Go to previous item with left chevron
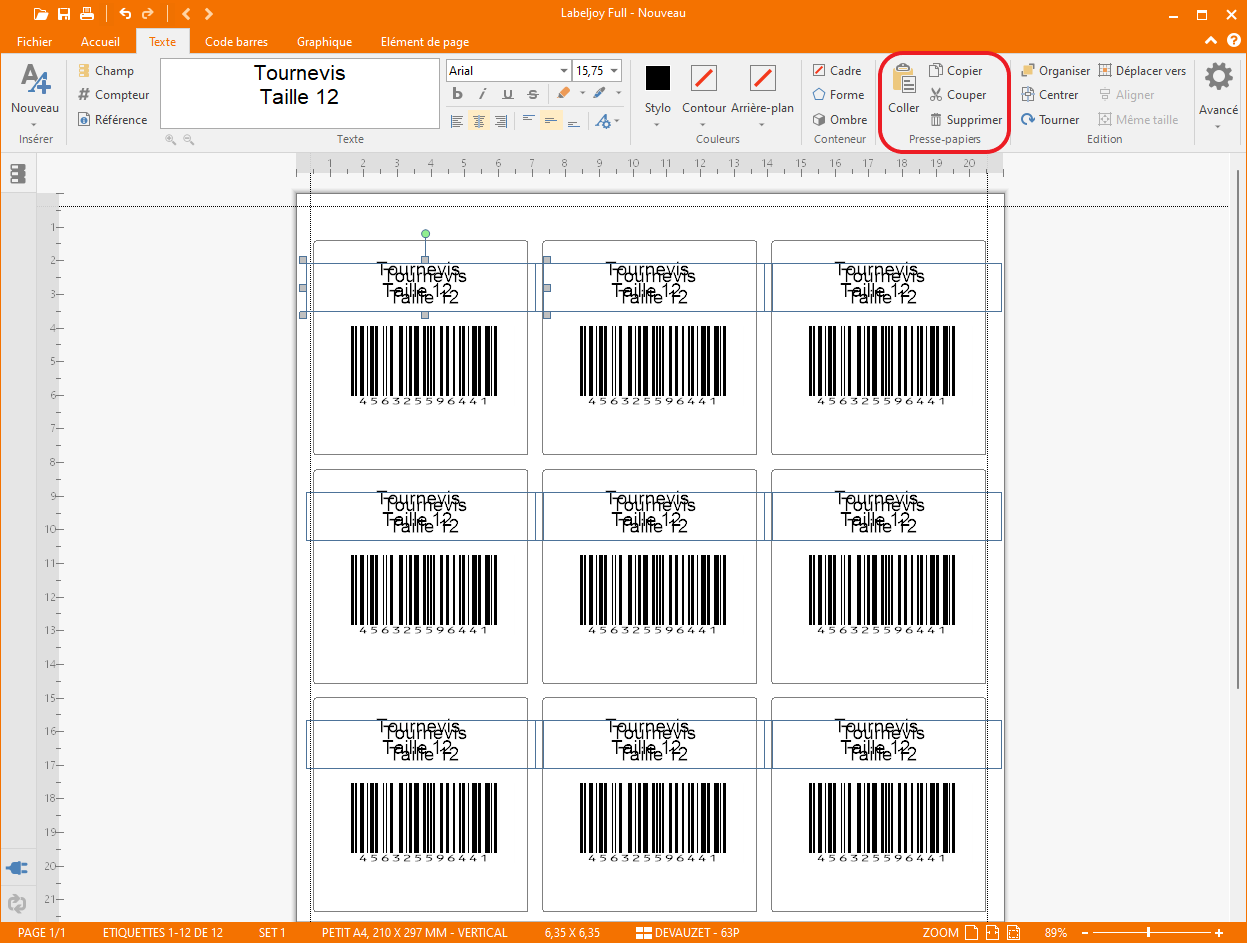 [x=186, y=14]
